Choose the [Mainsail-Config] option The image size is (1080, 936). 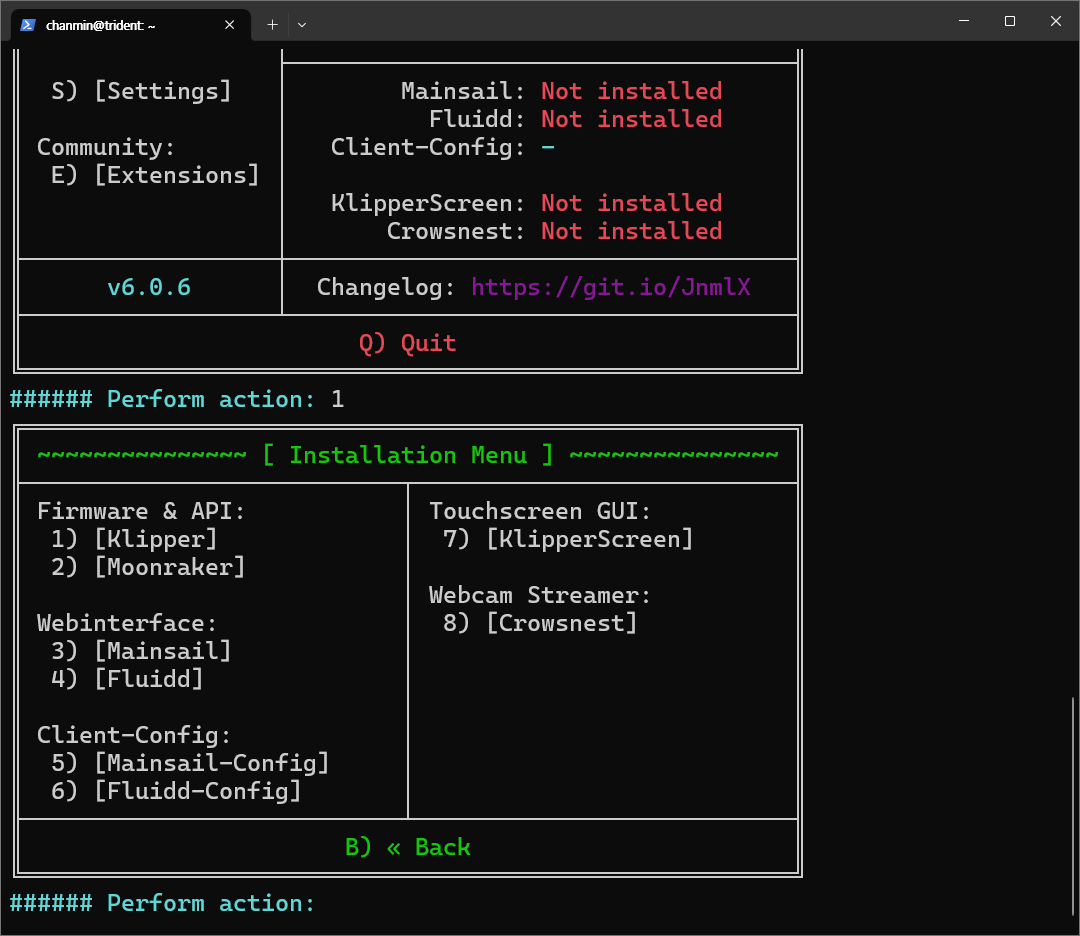211,763
